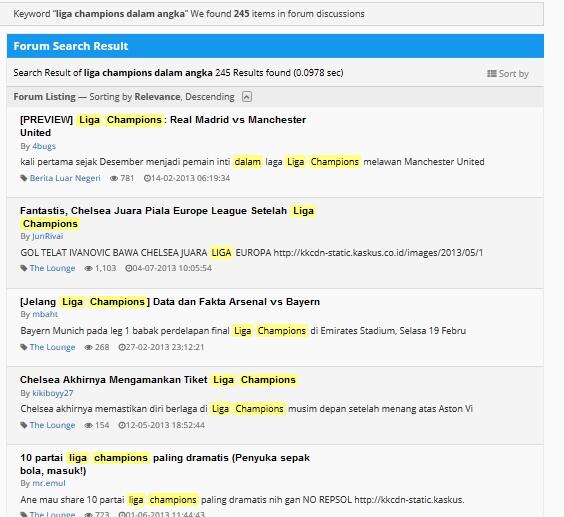
Task: Open user profile JunRivai
Action: (x=47, y=236)
